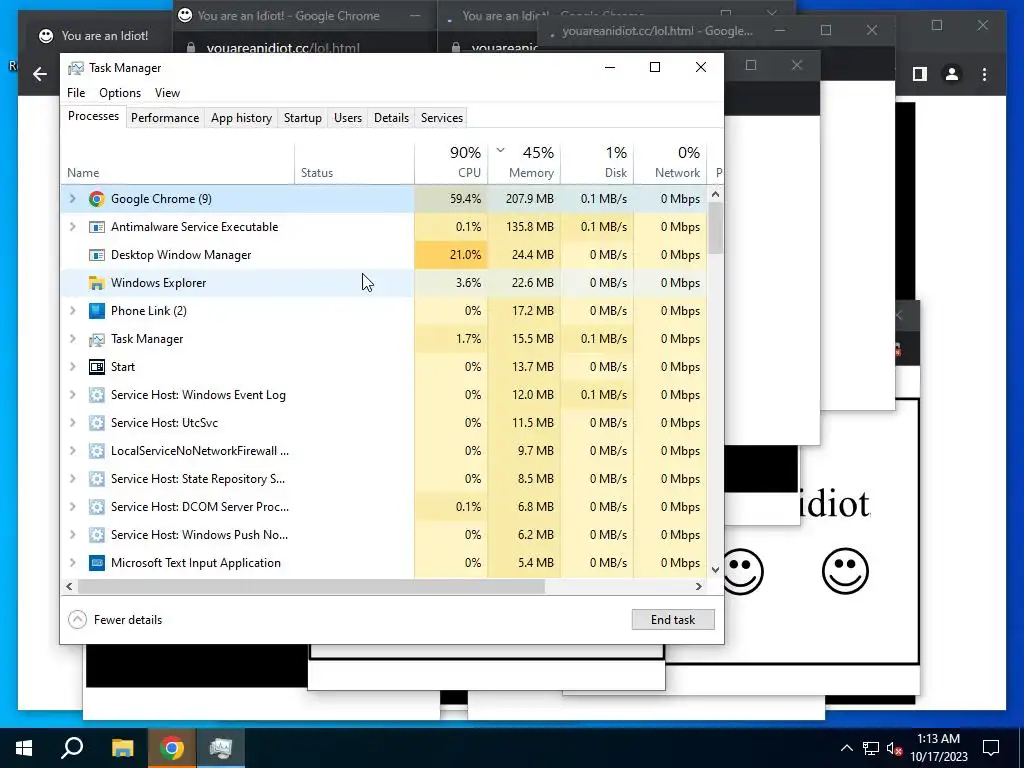Open the Chrome profile avatar icon
Image resolution: width=1024 pixels, height=768 pixels.
point(952,74)
